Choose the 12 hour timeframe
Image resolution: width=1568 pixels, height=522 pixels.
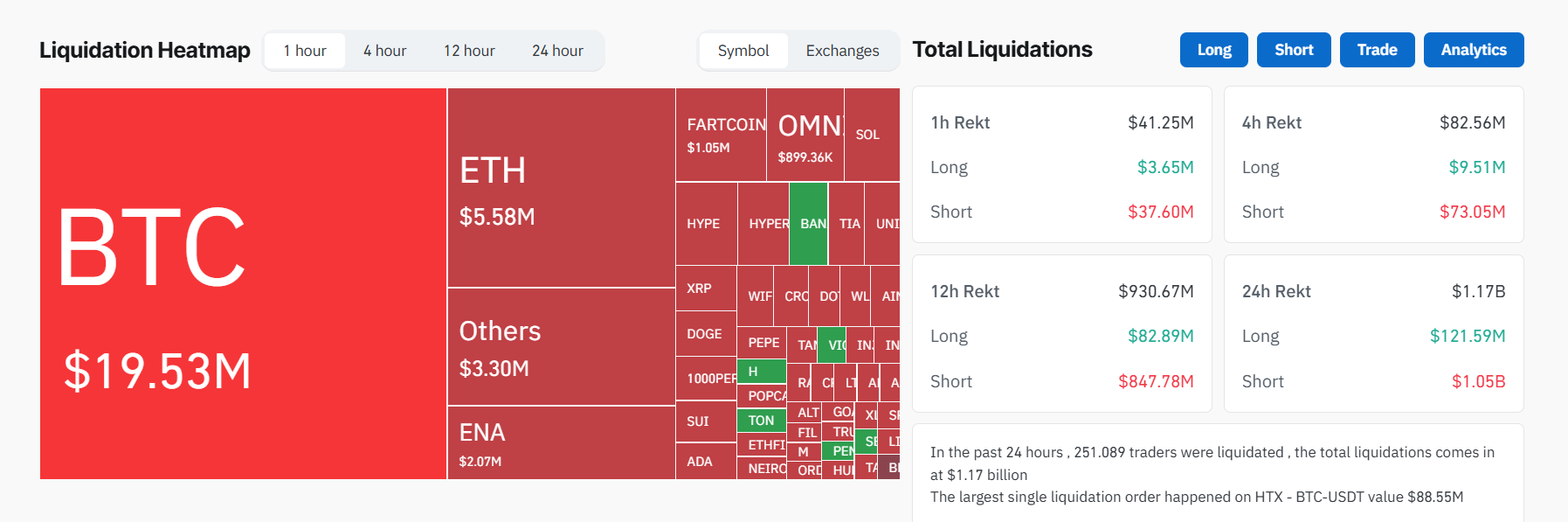click(x=469, y=51)
